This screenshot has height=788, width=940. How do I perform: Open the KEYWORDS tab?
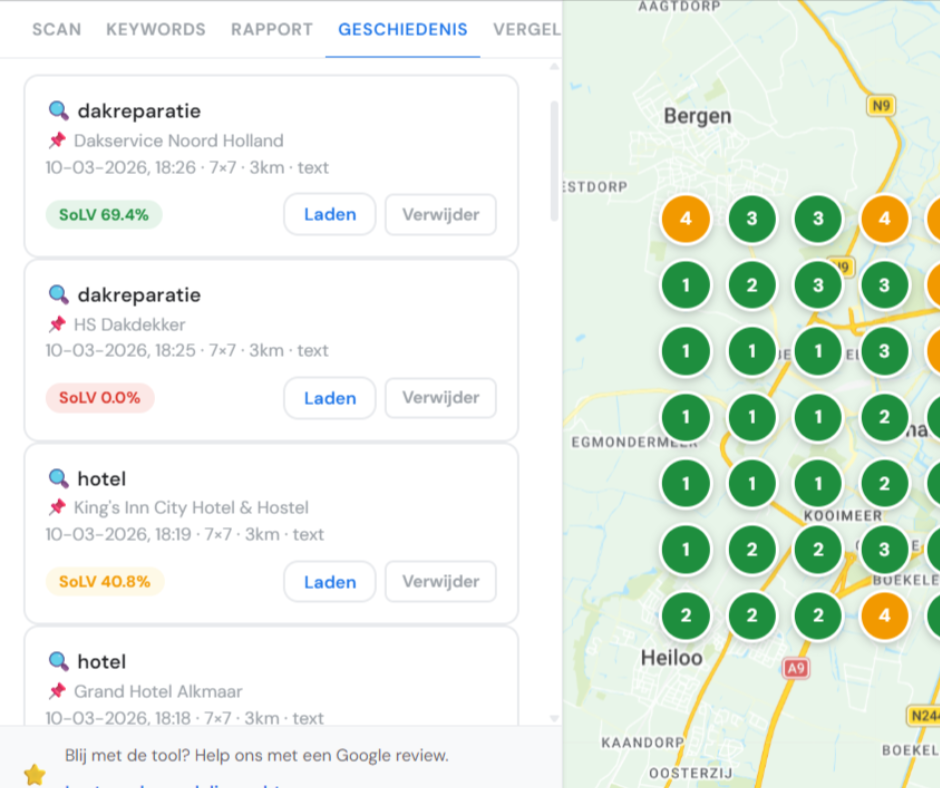coord(156,29)
